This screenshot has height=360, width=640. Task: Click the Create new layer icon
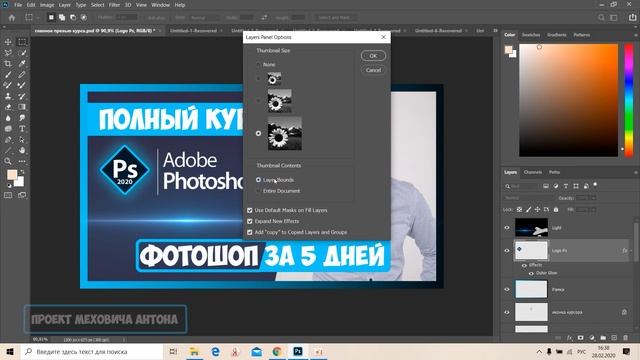(614, 338)
